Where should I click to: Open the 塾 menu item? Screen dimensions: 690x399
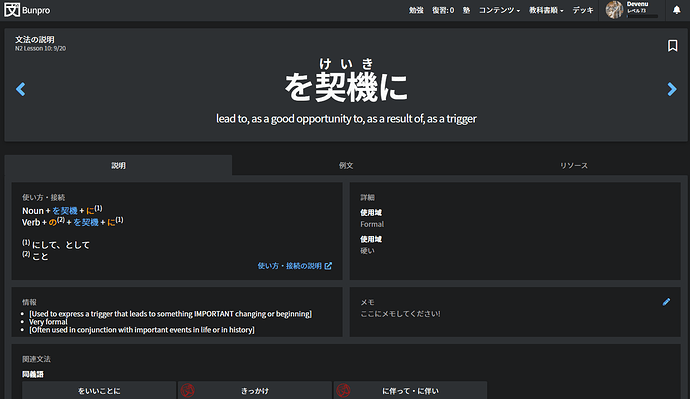click(x=466, y=10)
